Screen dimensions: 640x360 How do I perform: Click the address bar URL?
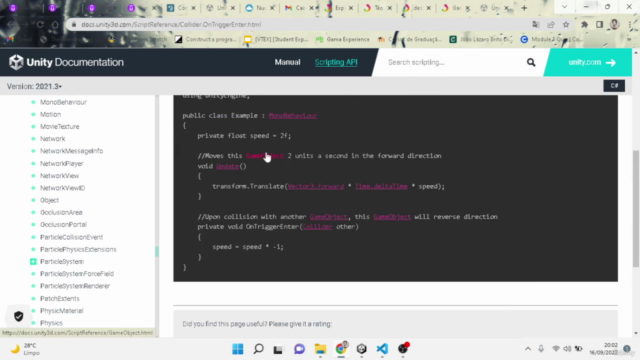(x=171, y=24)
